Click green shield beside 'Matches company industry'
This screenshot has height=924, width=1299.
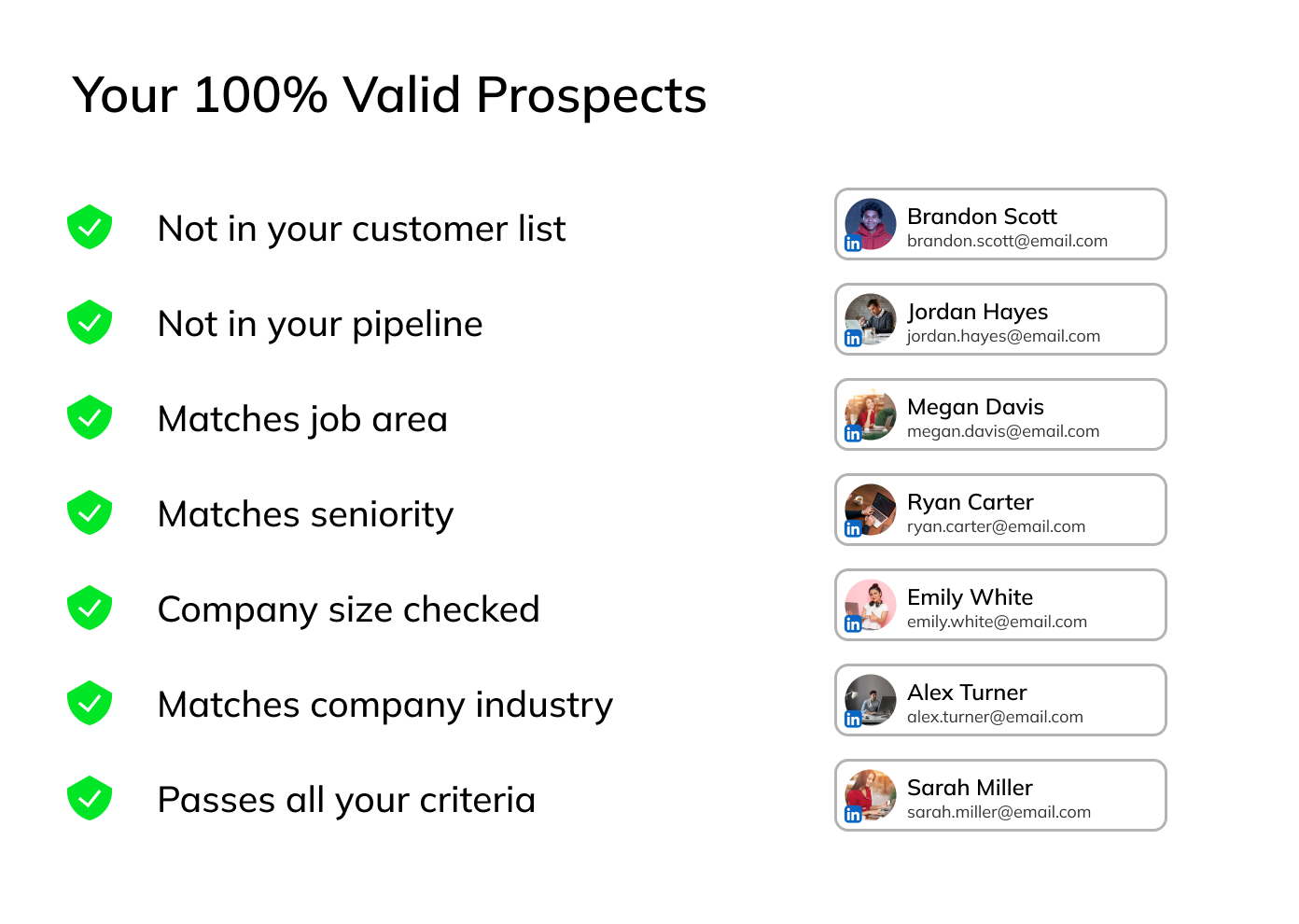(90, 703)
